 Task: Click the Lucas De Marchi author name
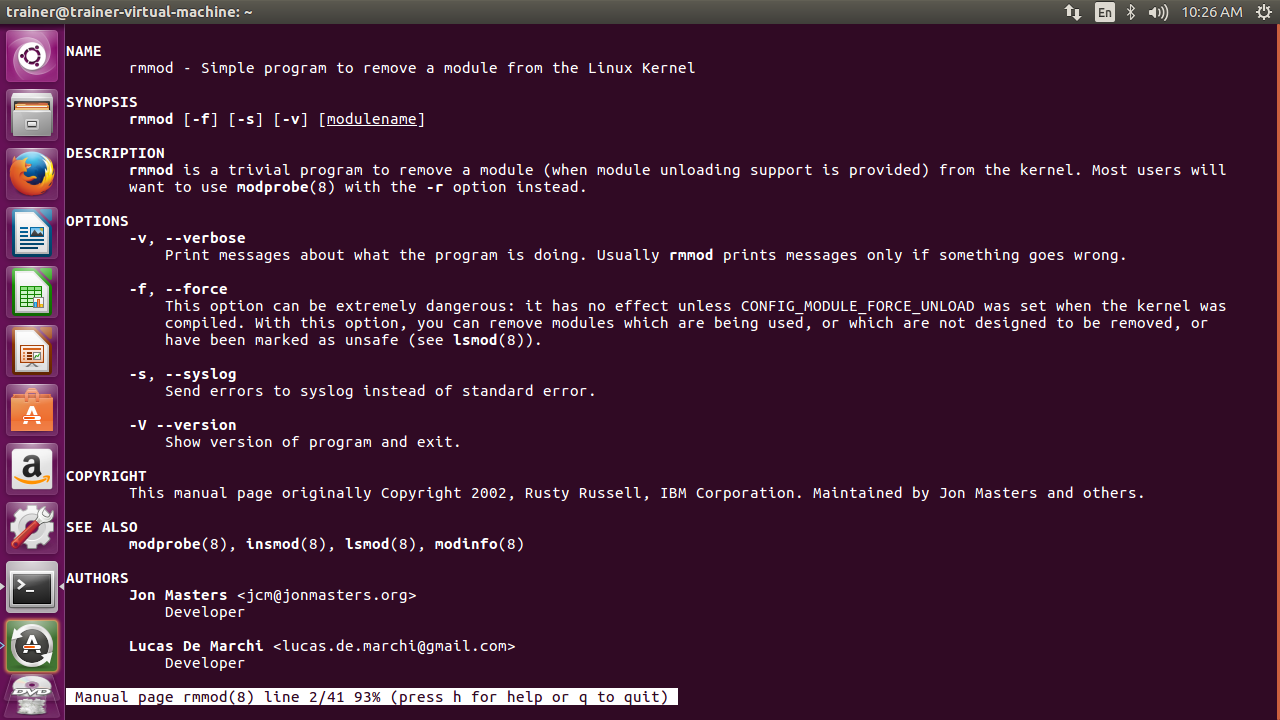click(196, 646)
